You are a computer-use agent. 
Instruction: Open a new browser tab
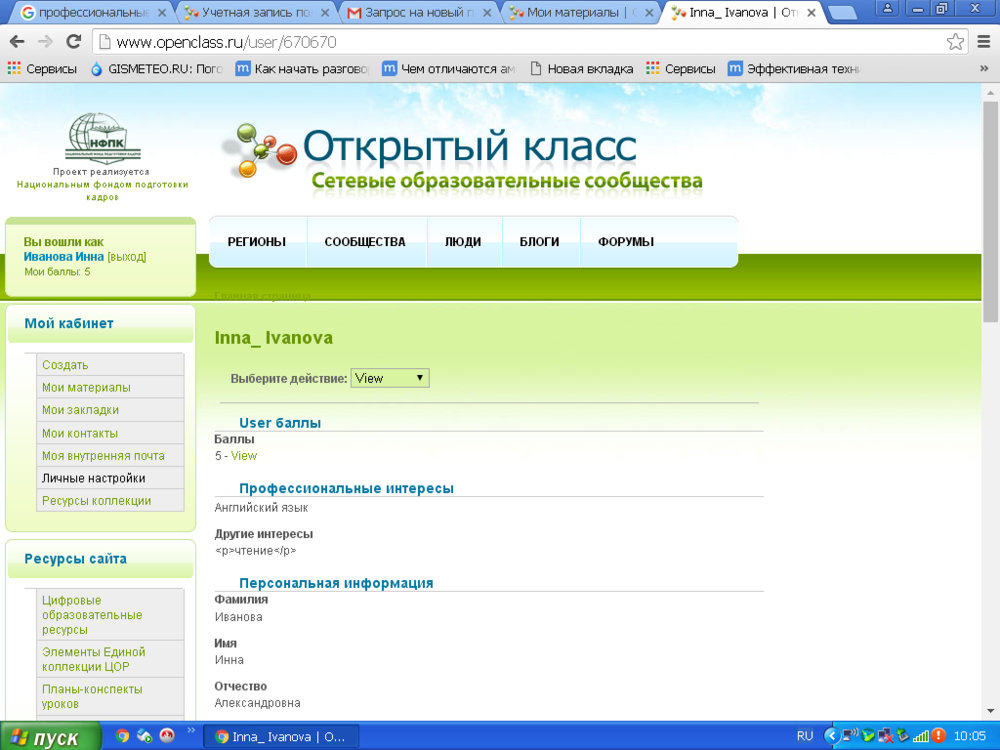(842, 13)
